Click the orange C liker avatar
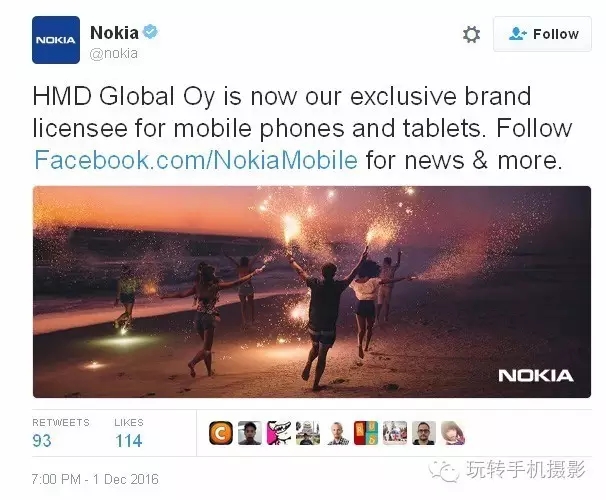Image resolution: width=606 pixels, height=500 pixels. pyautogui.click(x=221, y=433)
